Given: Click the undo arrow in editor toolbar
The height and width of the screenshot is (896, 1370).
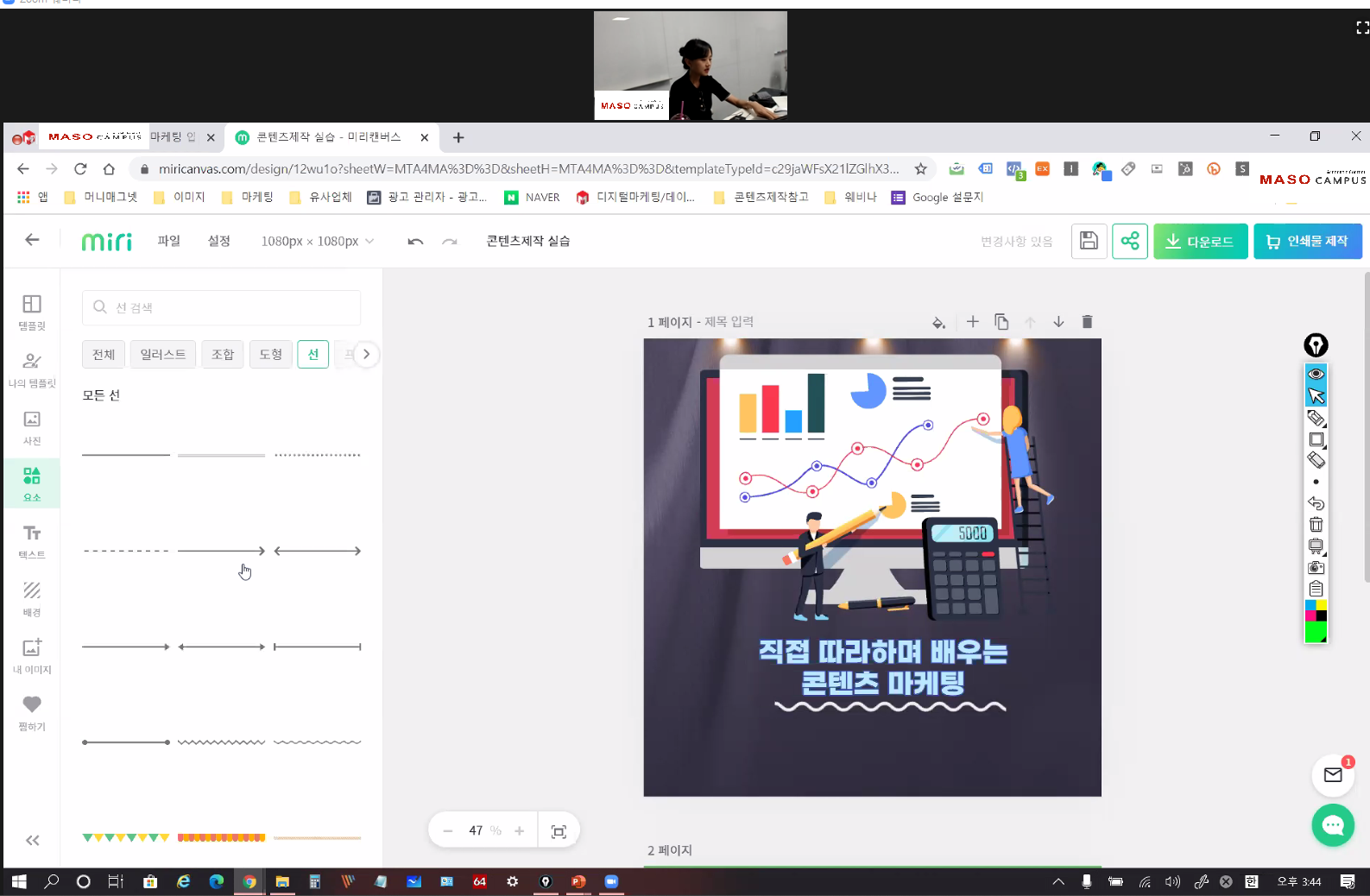Looking at the screenshot, I should point(415,242).
